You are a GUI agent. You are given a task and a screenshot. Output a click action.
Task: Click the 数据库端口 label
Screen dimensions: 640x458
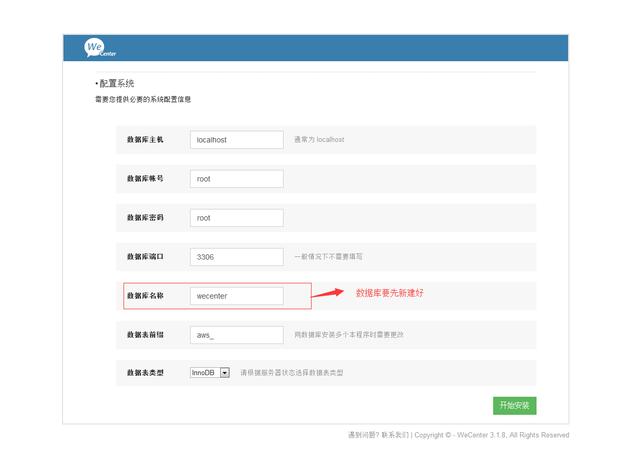(x=145, y=257)
